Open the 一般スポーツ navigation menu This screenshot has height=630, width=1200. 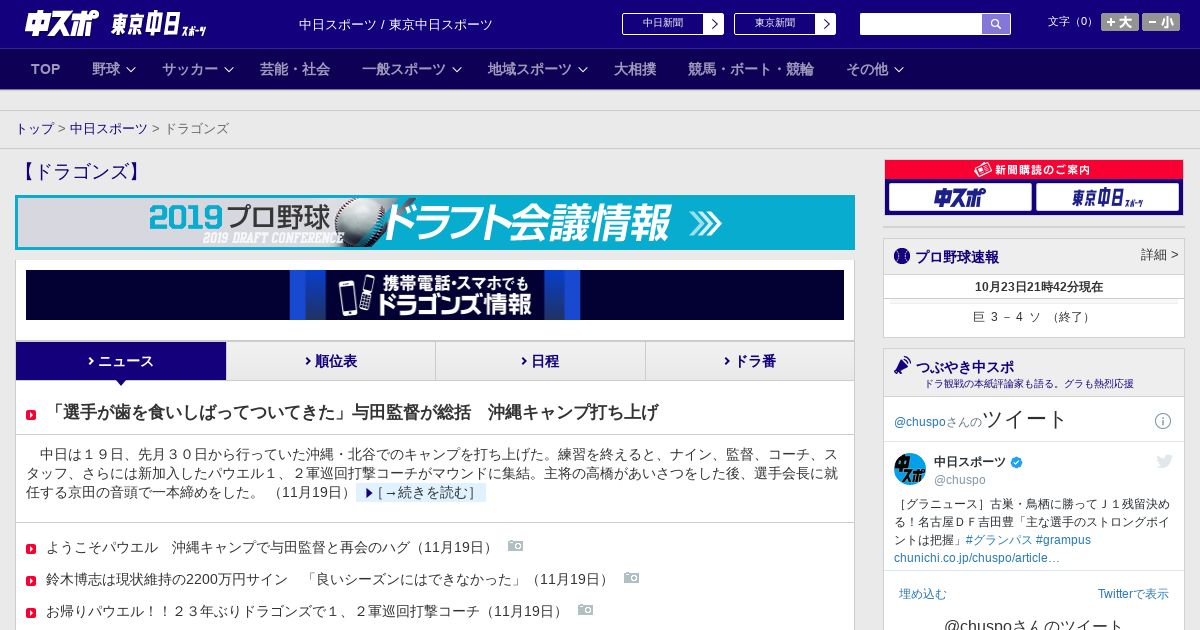(404, 69)
